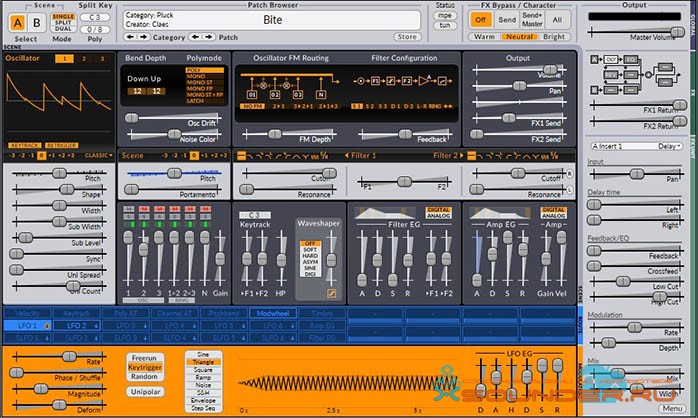The width and height of the screenshot is (698, 418).
Task: Unmute oscillator 2 mixer channel
Action: [x=144, y=209]
